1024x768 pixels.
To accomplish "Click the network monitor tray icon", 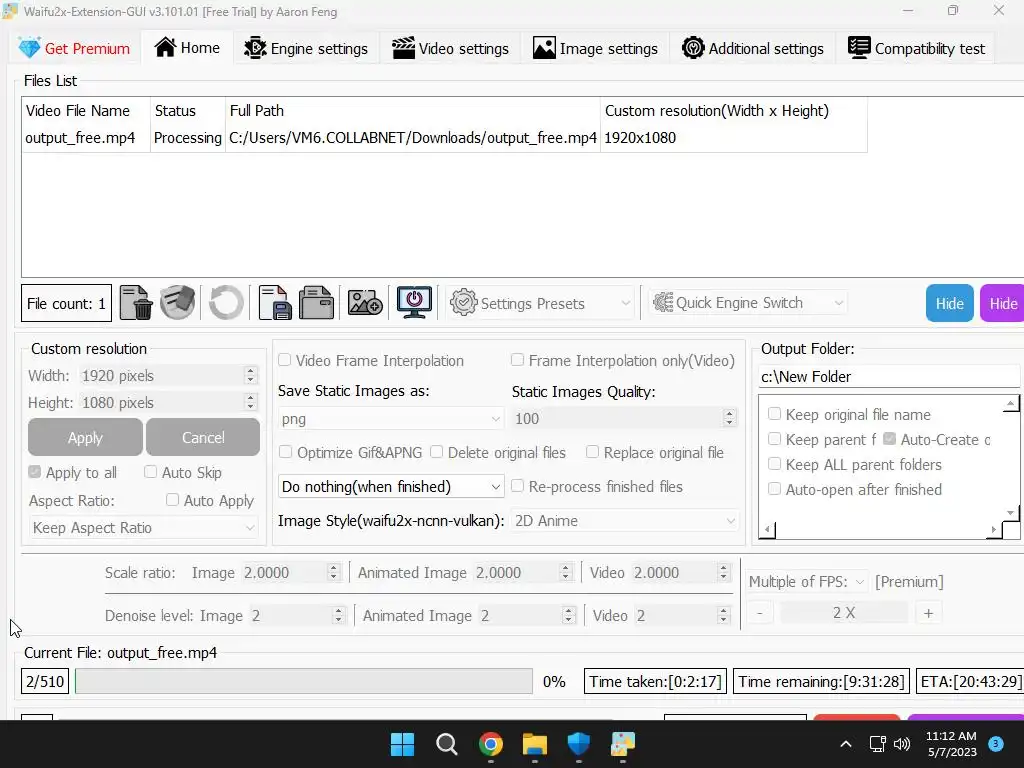I will [878, 744].
